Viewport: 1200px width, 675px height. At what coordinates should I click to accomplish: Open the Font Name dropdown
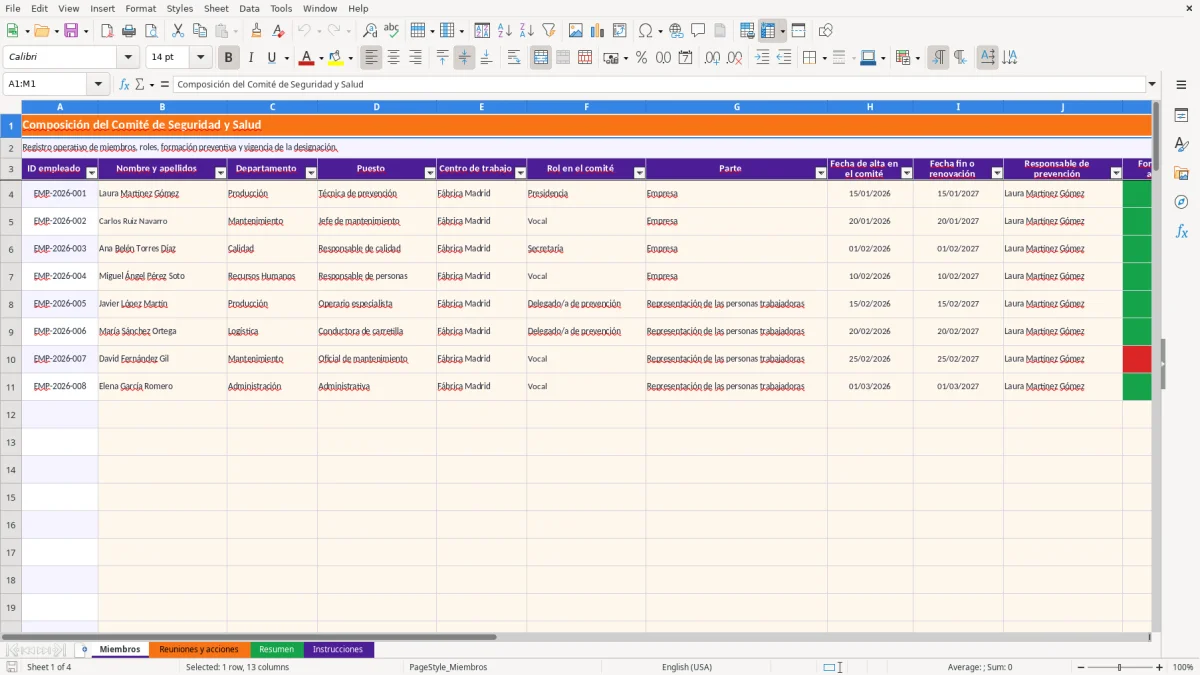(127, 57)
